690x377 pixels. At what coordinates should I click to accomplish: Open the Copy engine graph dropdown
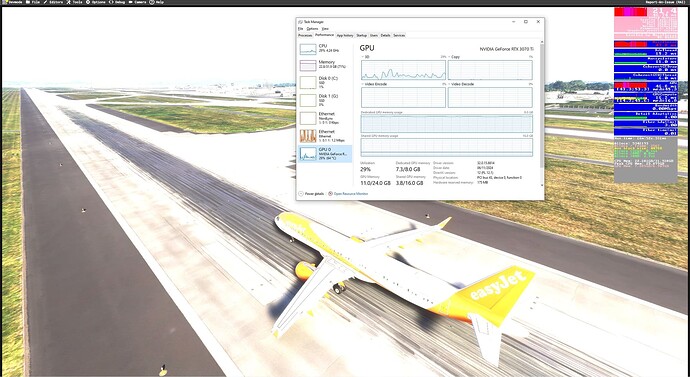(450, 57)
